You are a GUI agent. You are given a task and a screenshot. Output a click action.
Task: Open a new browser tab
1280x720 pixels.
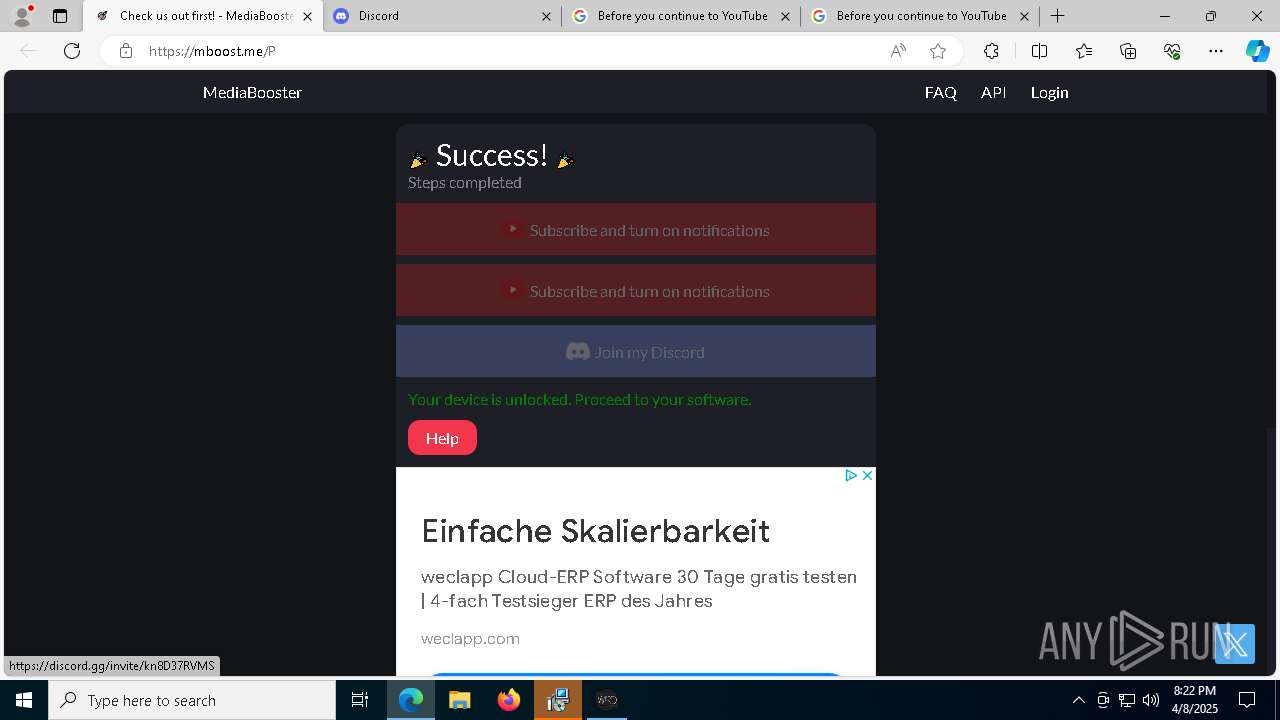point(1057,16)
